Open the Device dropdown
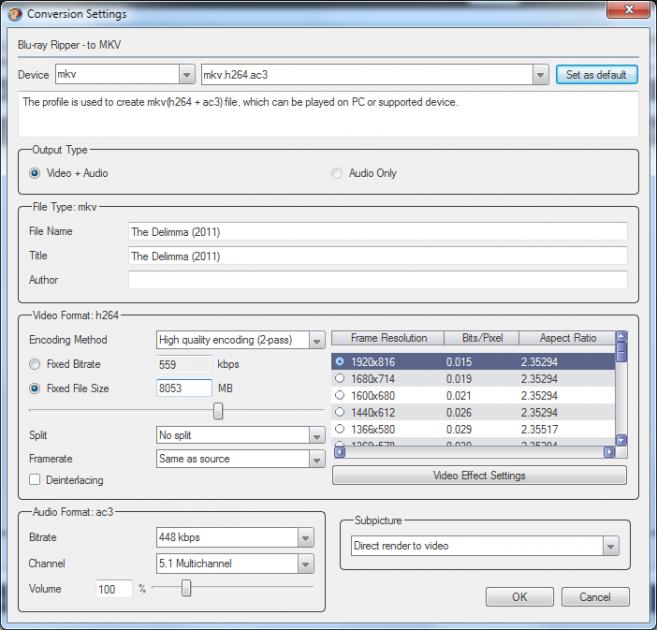Image resolution: width=657 pixels, height=630 pixels. [186, 75]
